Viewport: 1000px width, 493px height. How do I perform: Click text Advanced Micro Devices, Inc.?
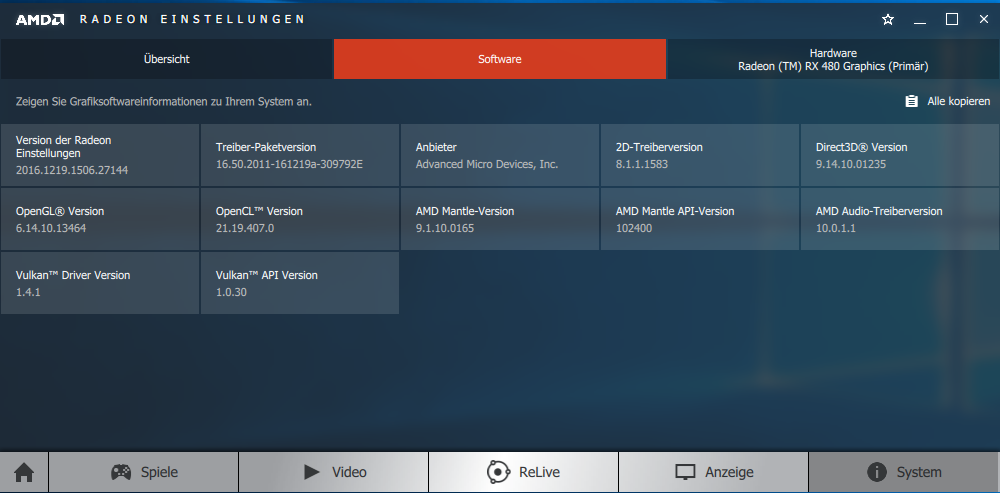point(487,164)
